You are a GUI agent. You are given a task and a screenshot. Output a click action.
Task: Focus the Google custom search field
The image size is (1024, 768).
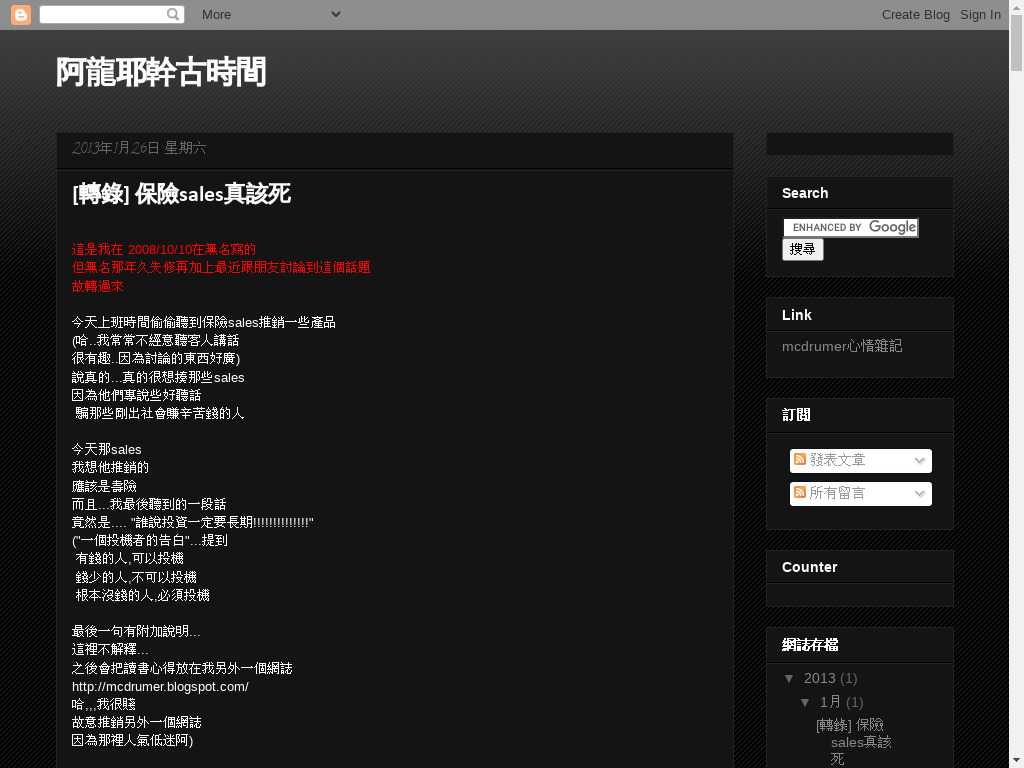click(x=850, y=228)
